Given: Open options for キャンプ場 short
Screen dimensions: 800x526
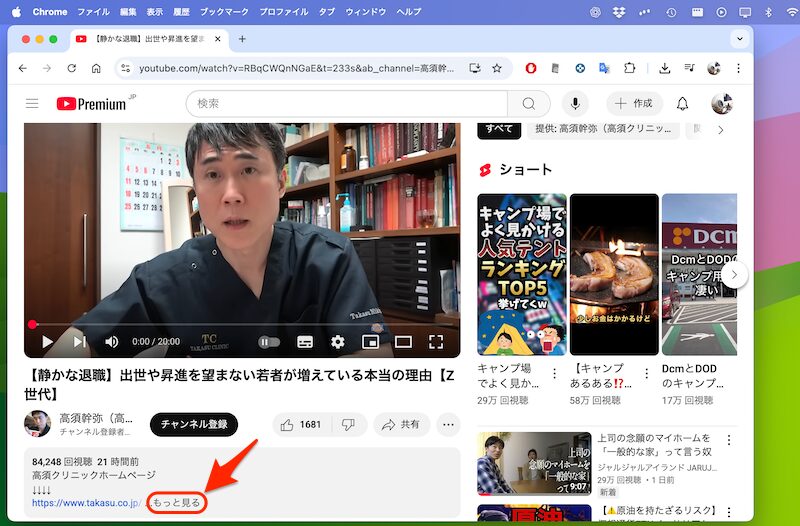Looking at the screenshot, I should 555,374.
